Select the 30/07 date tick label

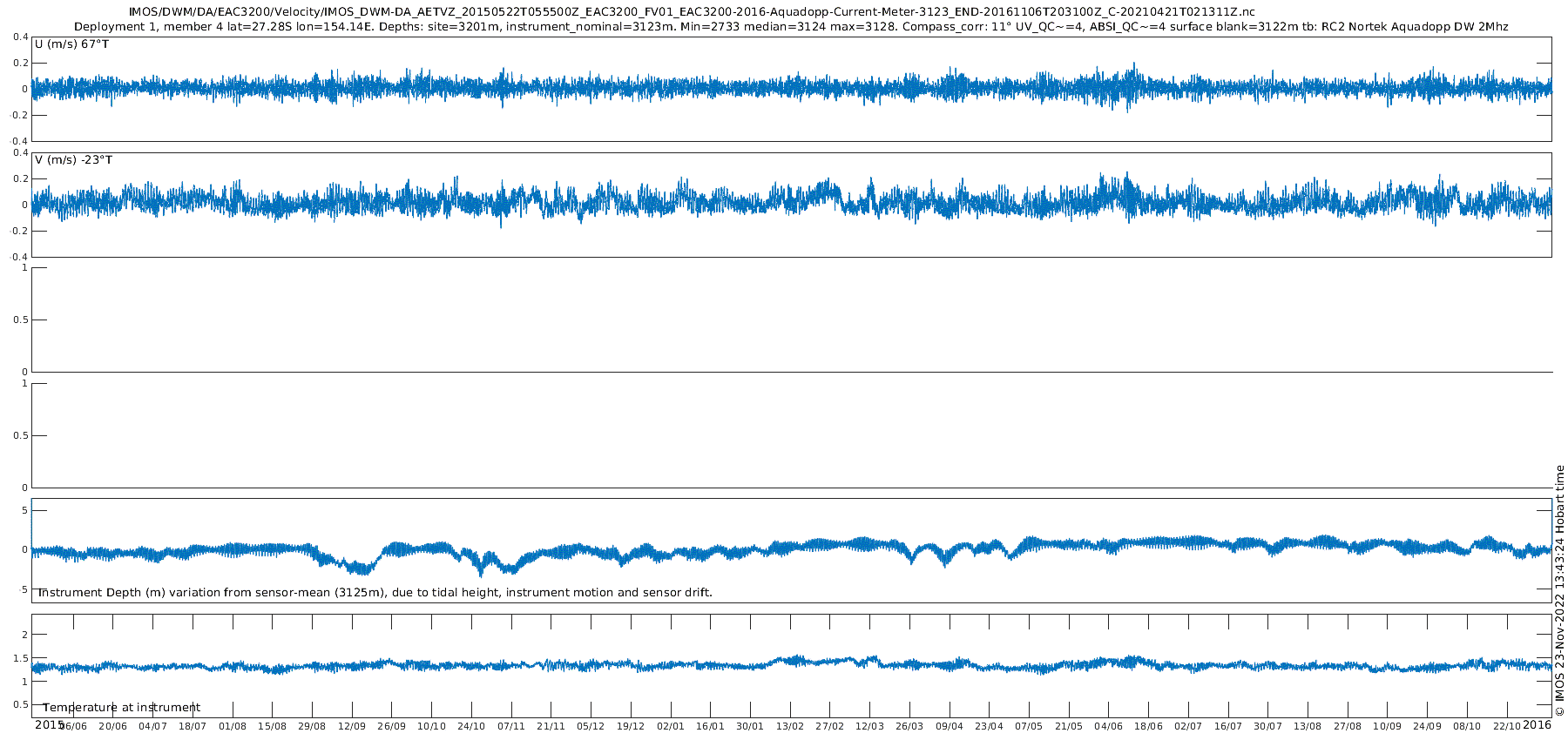(x=1267, y=726)
